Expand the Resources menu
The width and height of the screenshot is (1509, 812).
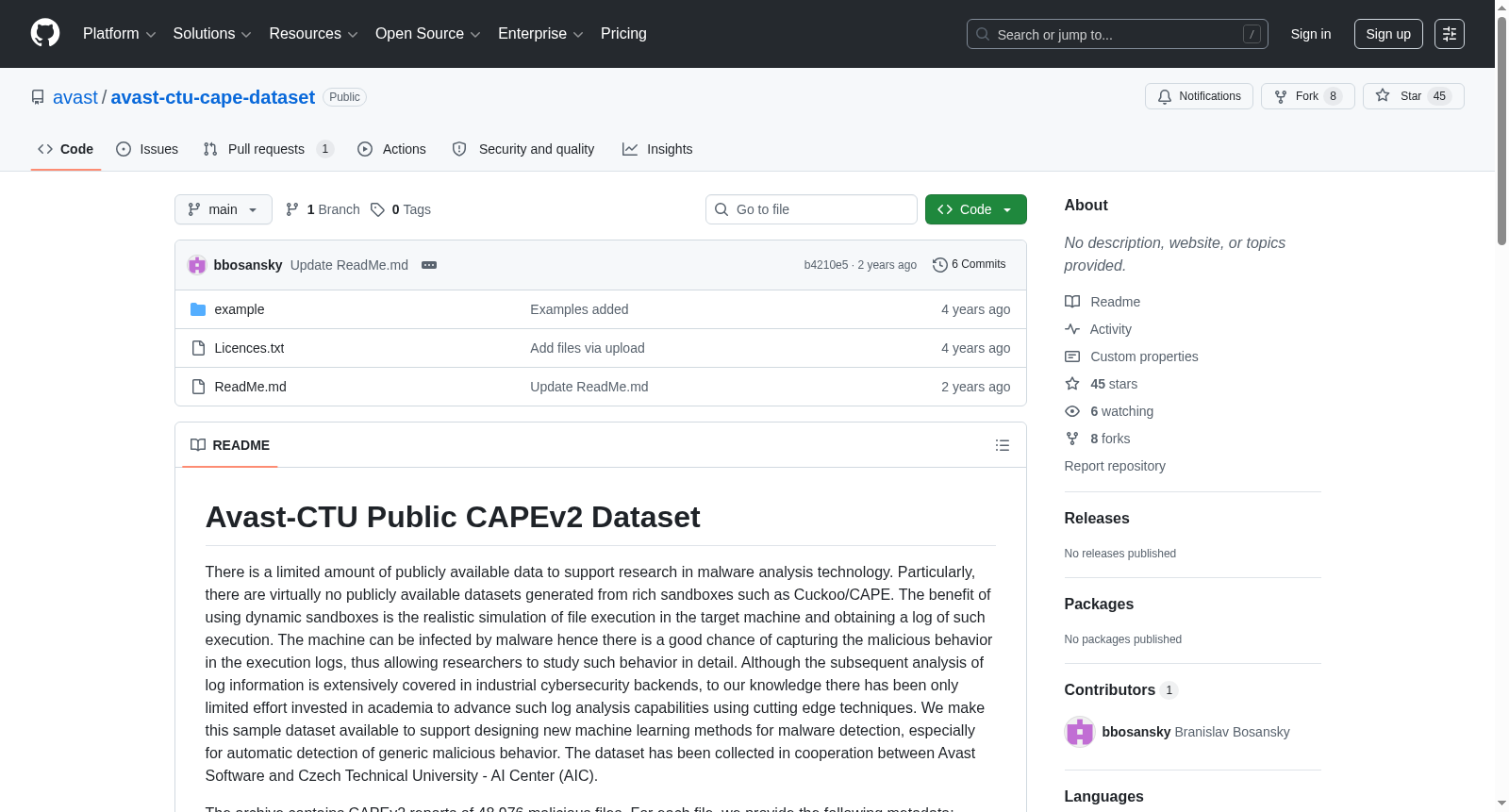pos(313,34)
